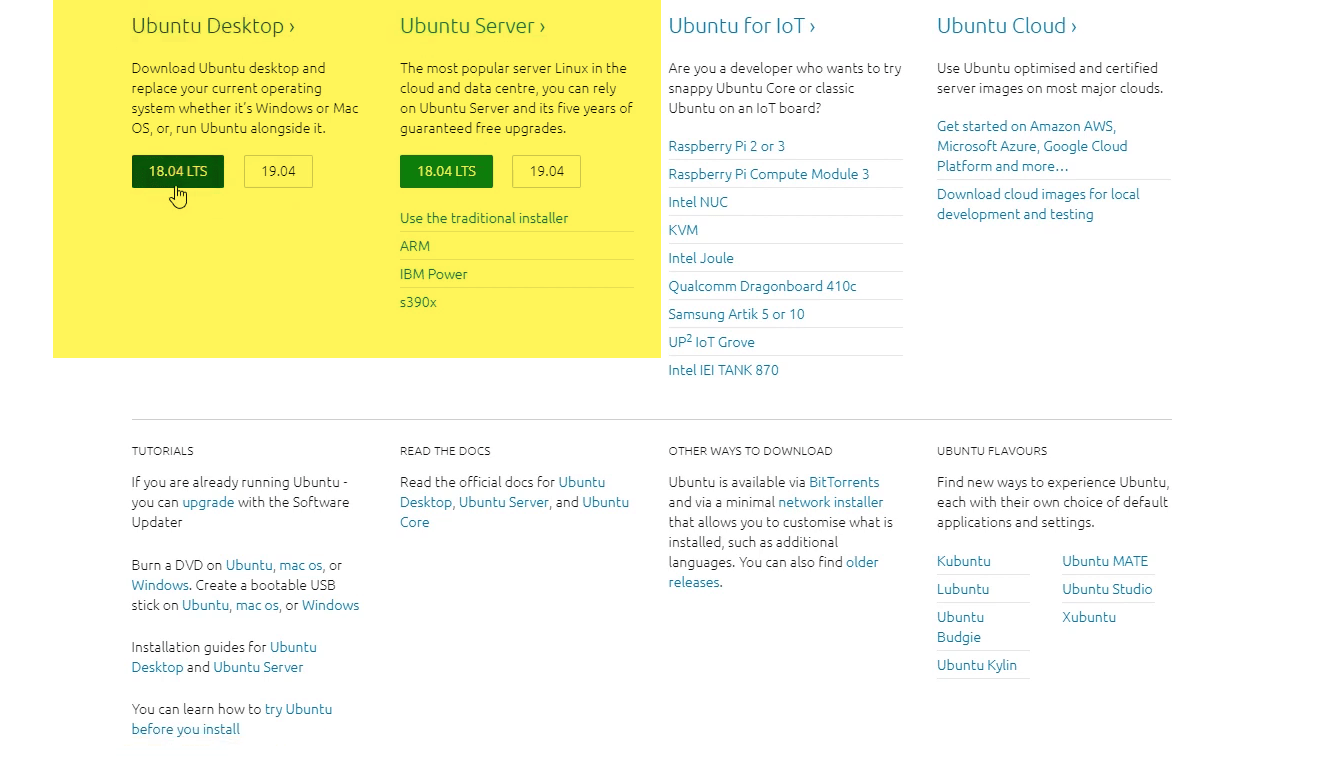Open 'Download cloud images for local development' link

(1038, 204)
